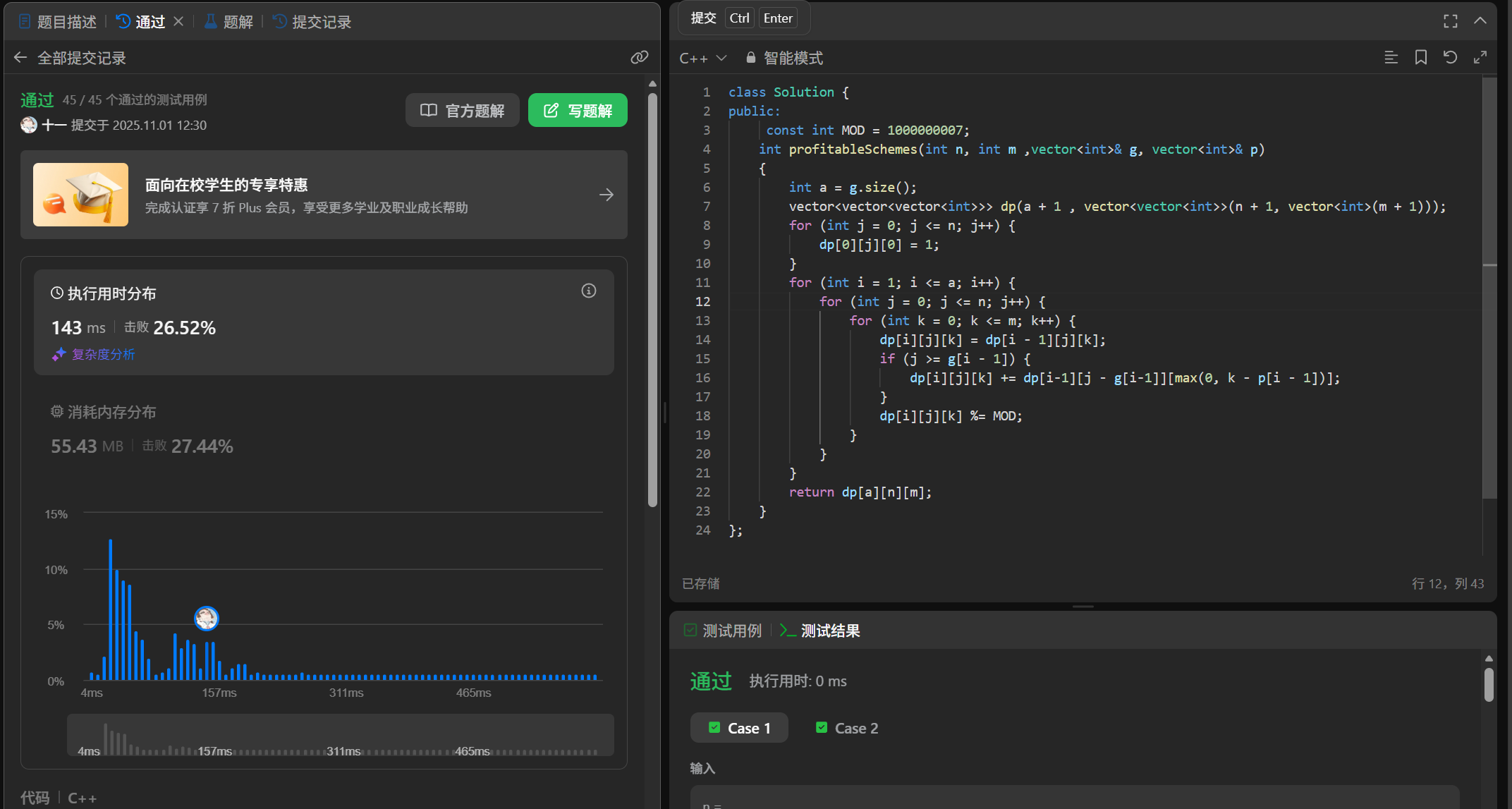The image size is (1512, 809).
Task: Select the Case 1 test checkbox tab
Action: click(x=739, y=728)
